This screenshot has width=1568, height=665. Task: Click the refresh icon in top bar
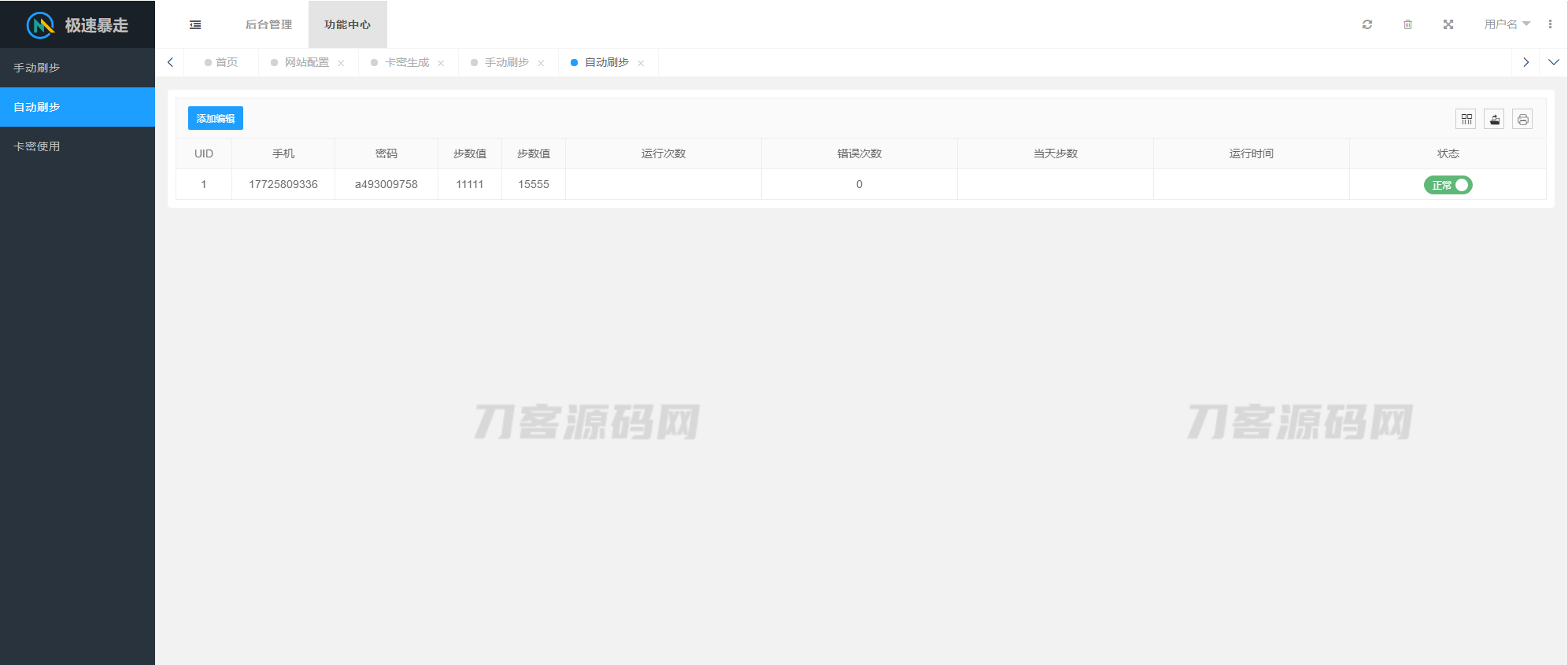click(1367, 24)
